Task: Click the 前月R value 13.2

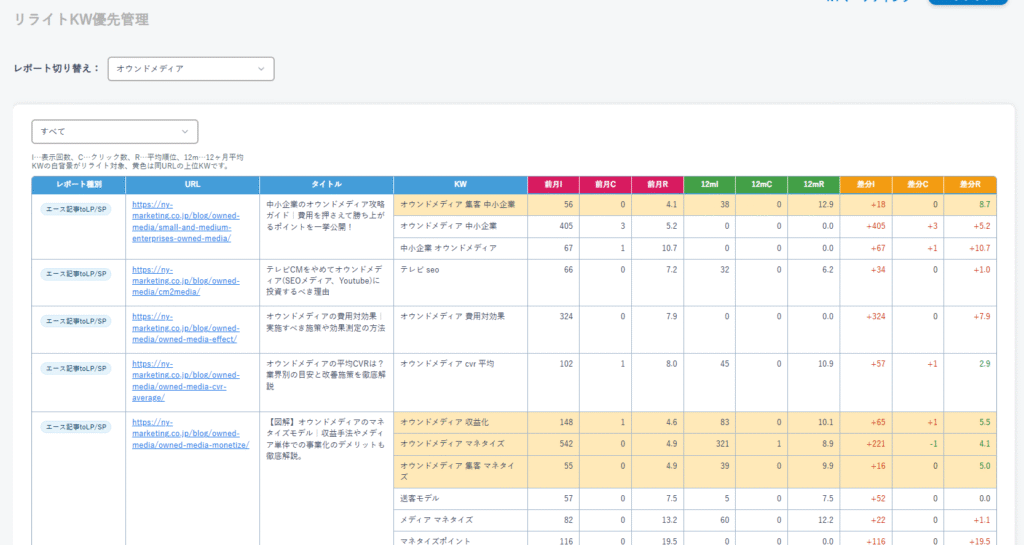Action: [669, 520]
